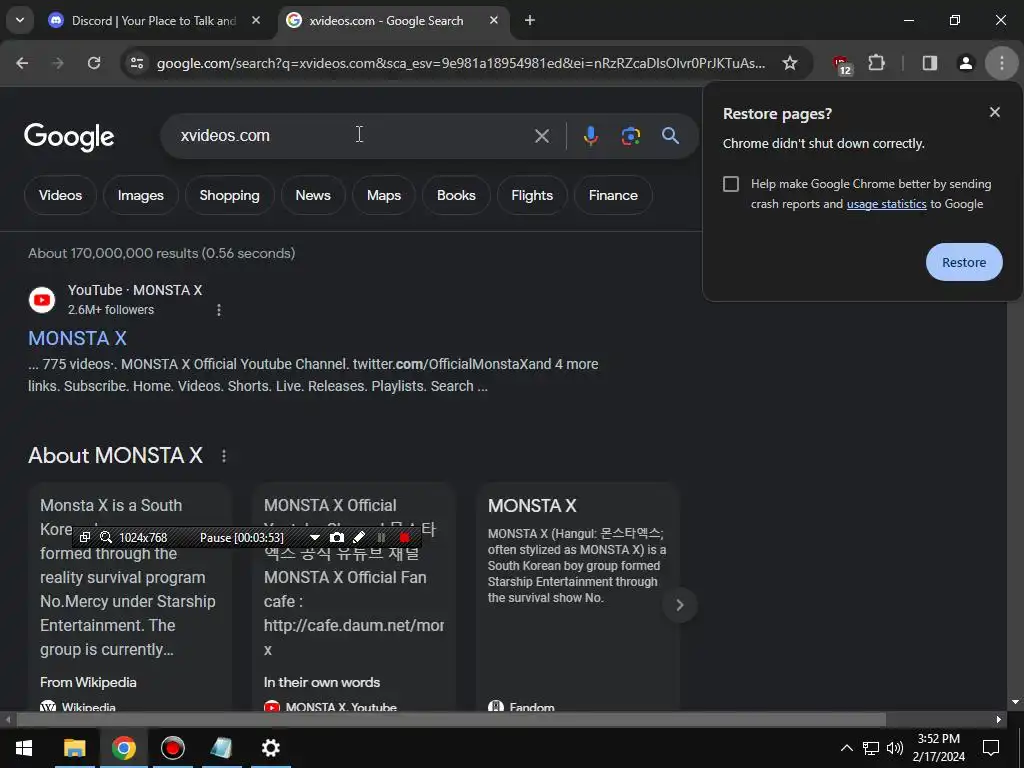Open the red recorder app in taskbar

coord(172,748)
